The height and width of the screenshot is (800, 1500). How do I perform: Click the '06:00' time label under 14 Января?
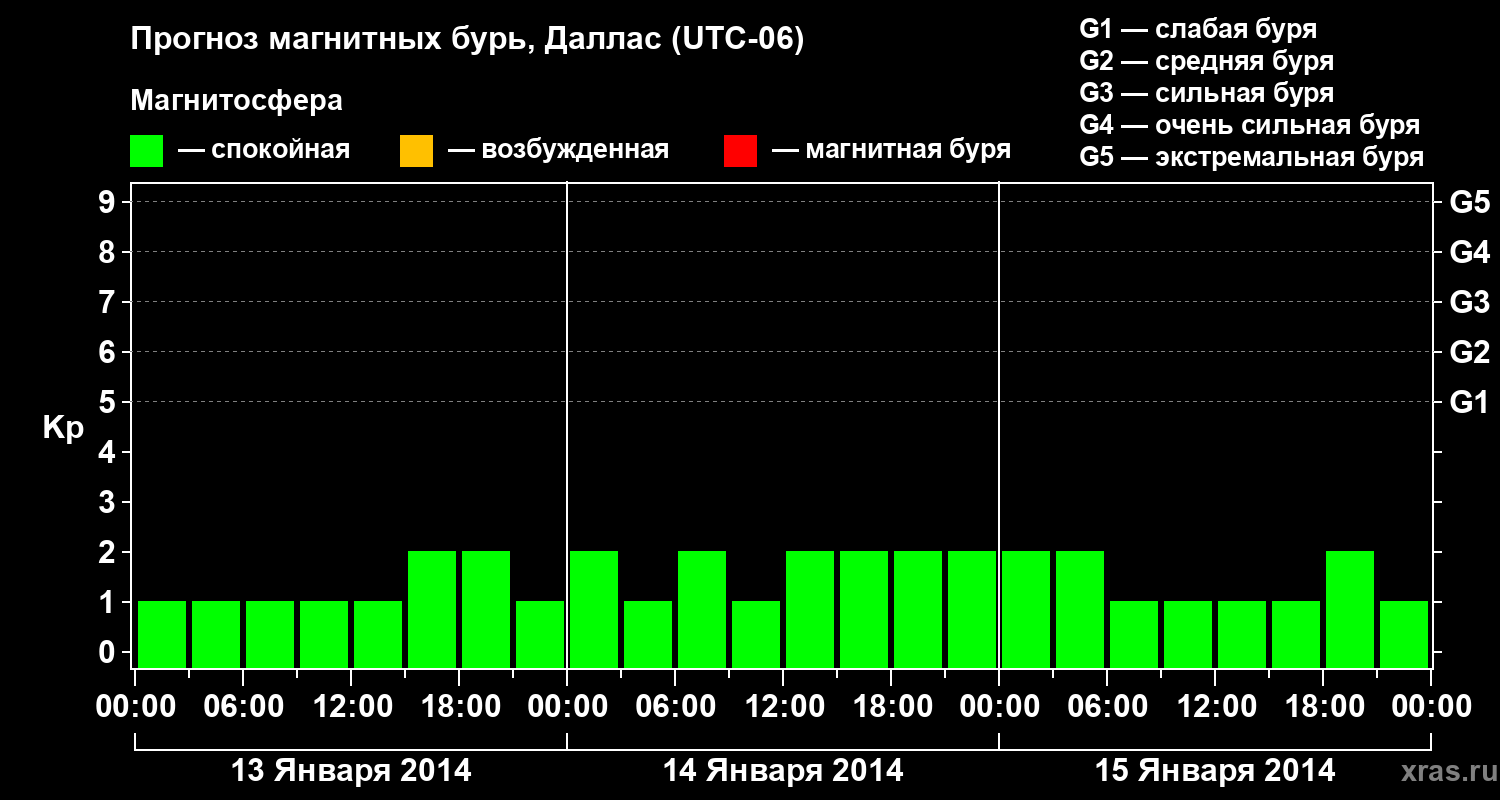pyautogui.click(x=675, y=707)
